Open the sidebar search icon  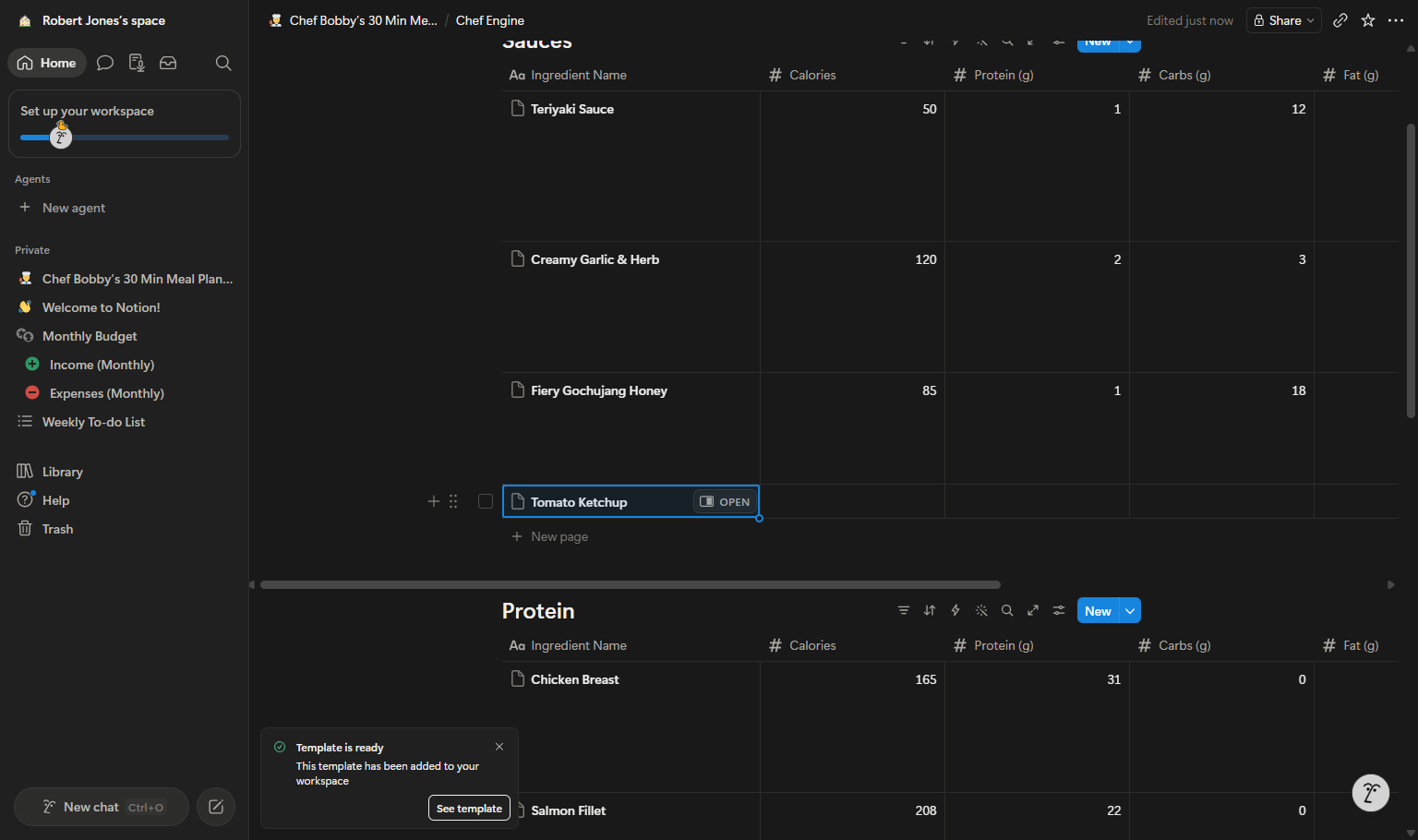(x=223, y=63)
